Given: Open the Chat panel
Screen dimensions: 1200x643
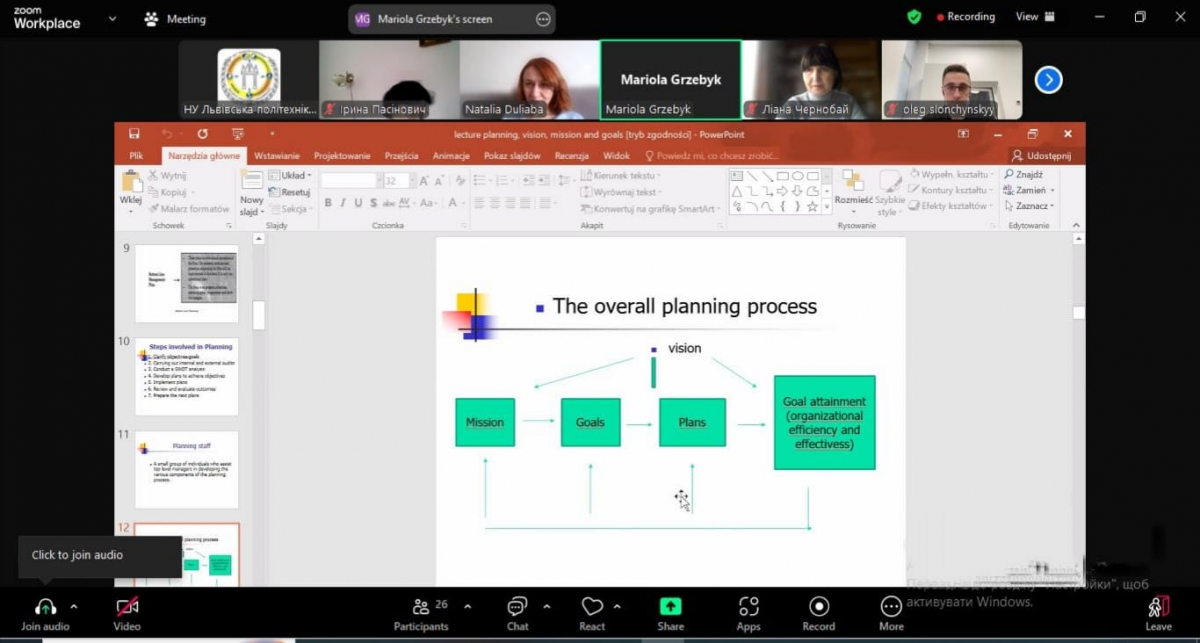Looking at the screenshot, I should [517, 607].
